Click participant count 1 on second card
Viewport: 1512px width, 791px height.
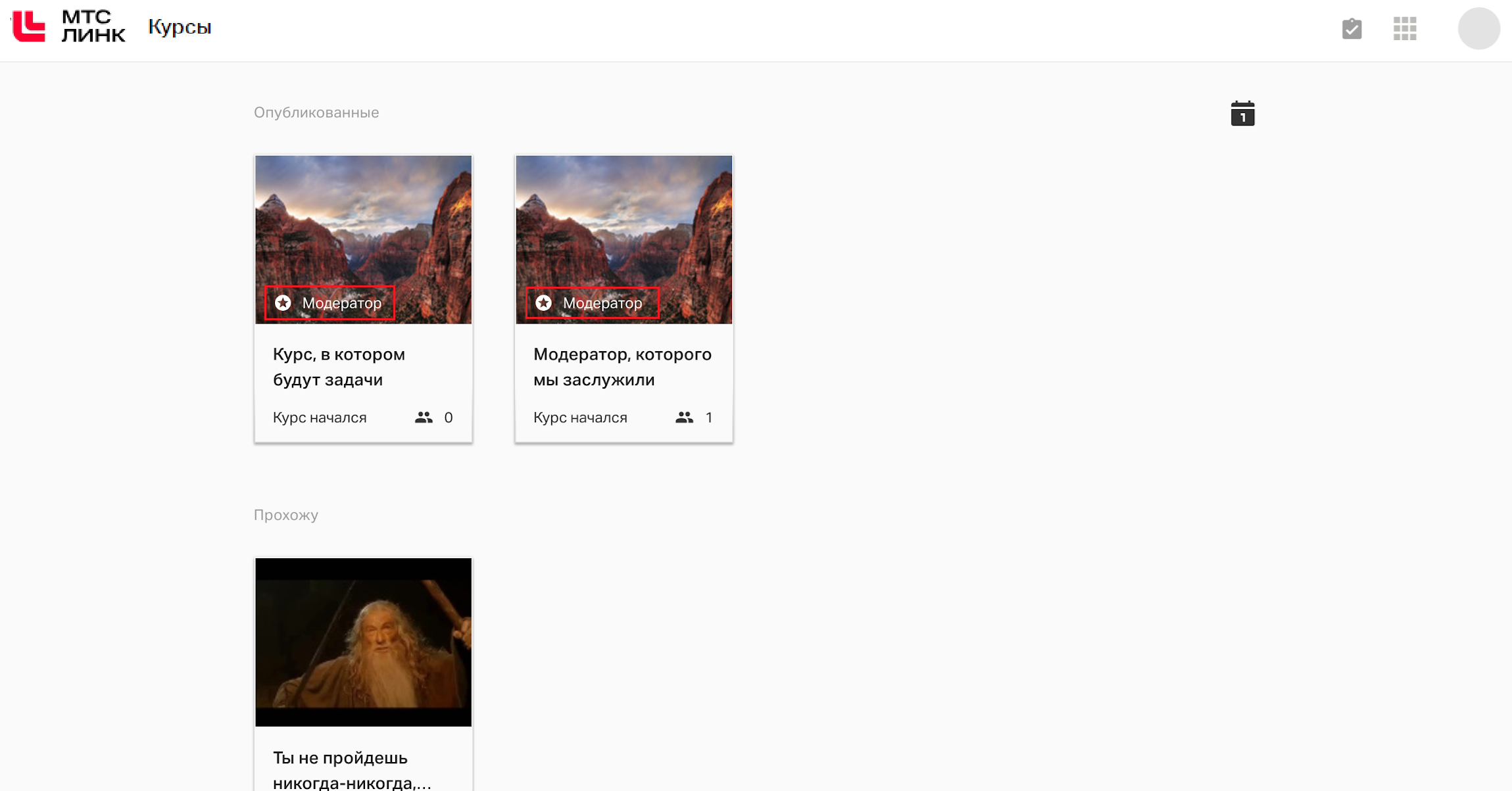[708, 418]
